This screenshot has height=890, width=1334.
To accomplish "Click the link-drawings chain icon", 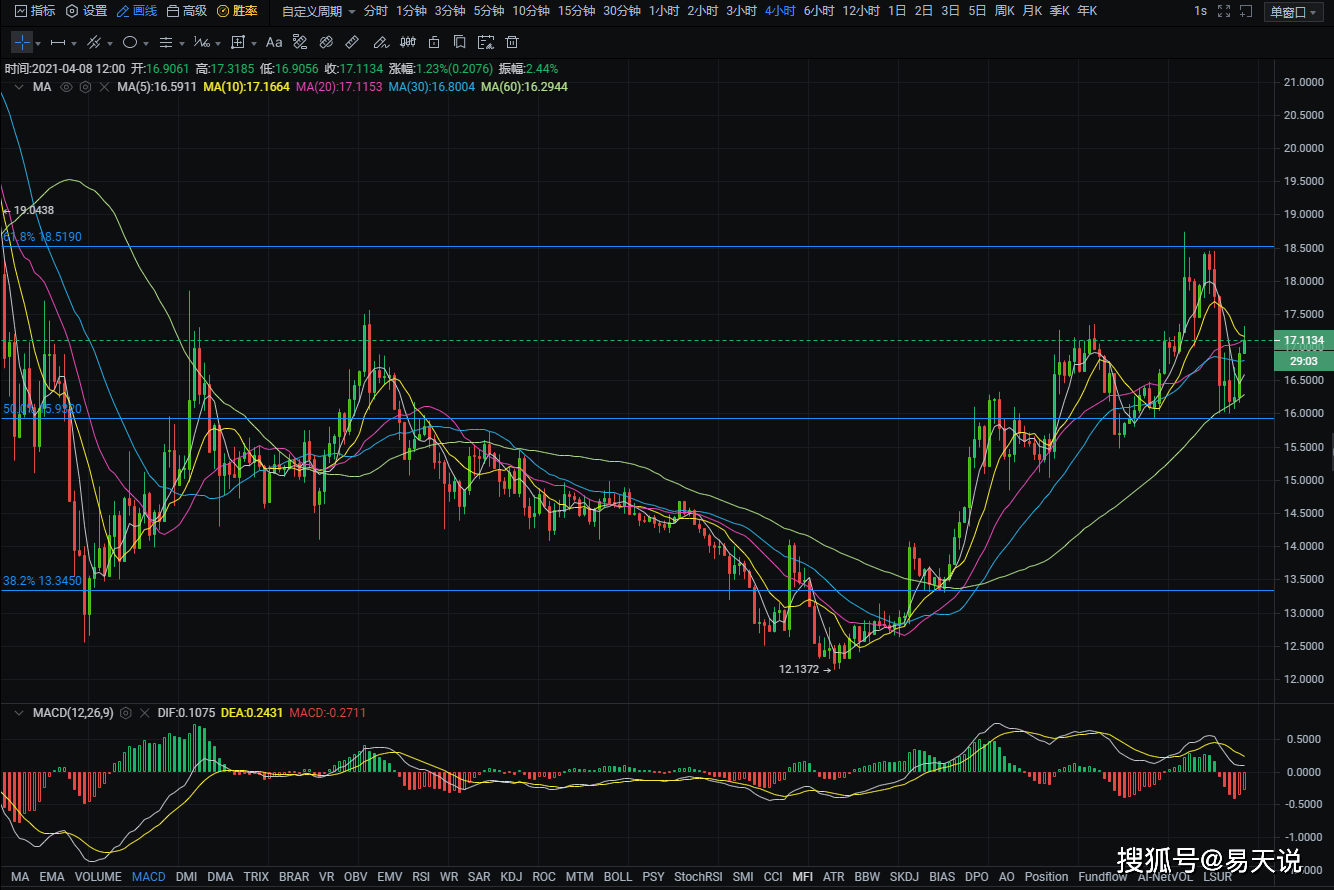I will [326, 43].
